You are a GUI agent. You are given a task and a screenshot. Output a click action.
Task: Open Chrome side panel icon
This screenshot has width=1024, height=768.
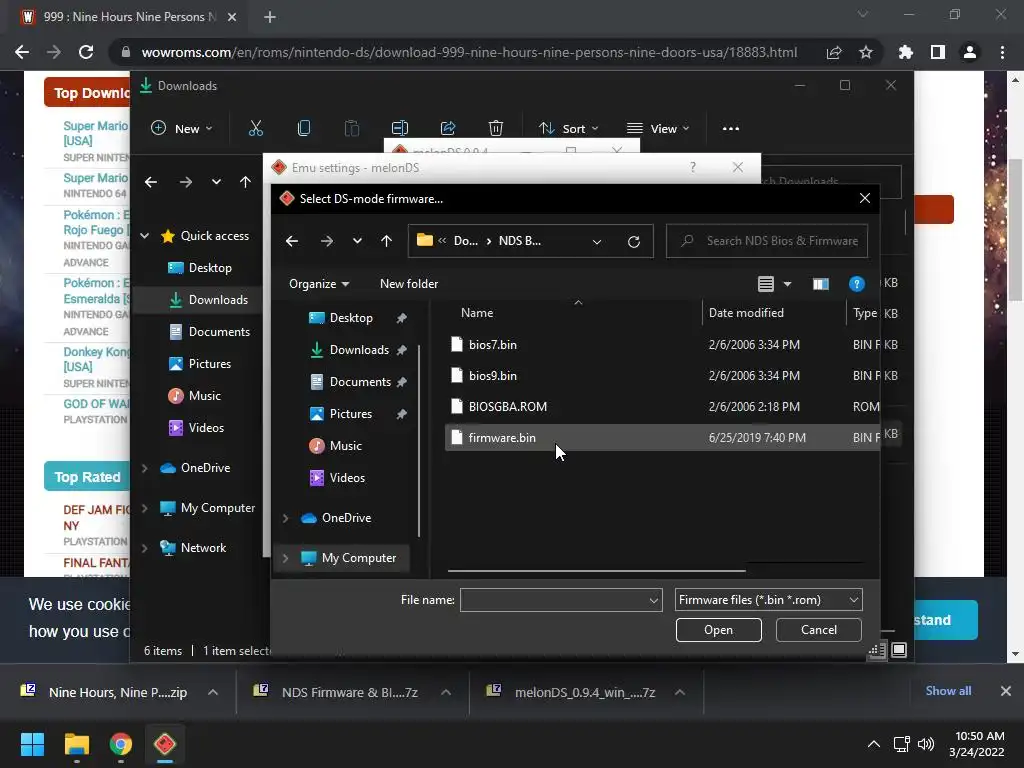(x=938, y=52)
